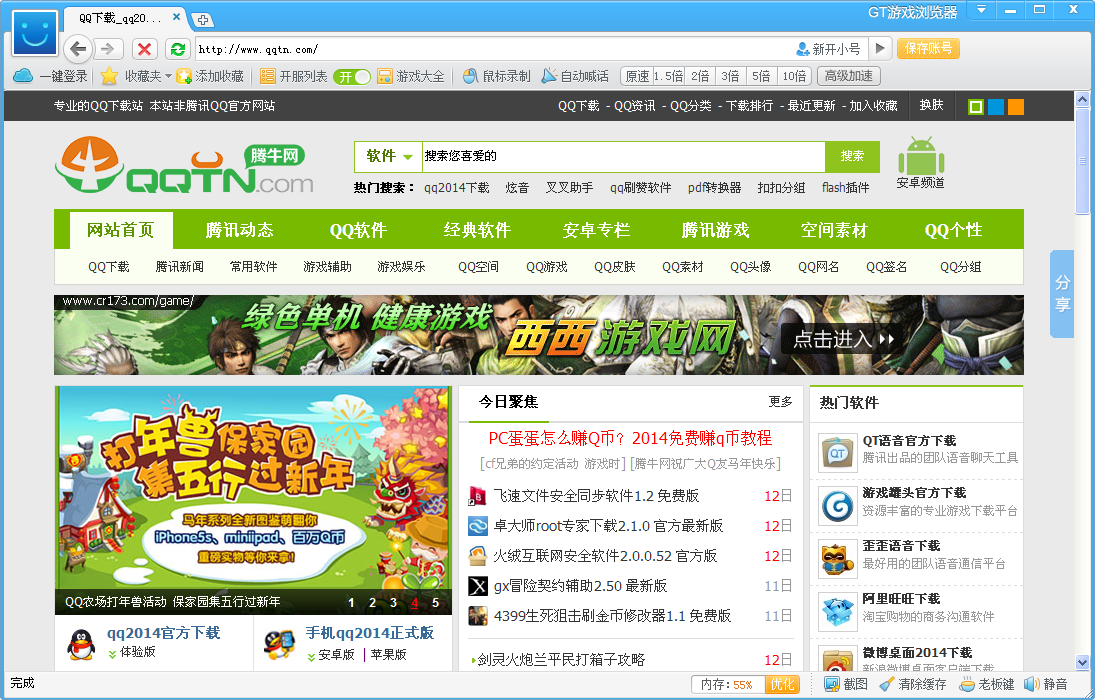This screenshot has height=700, width=1095.
Task: Open 安卓频道 Android robot icon
Action: pos(920,155)
